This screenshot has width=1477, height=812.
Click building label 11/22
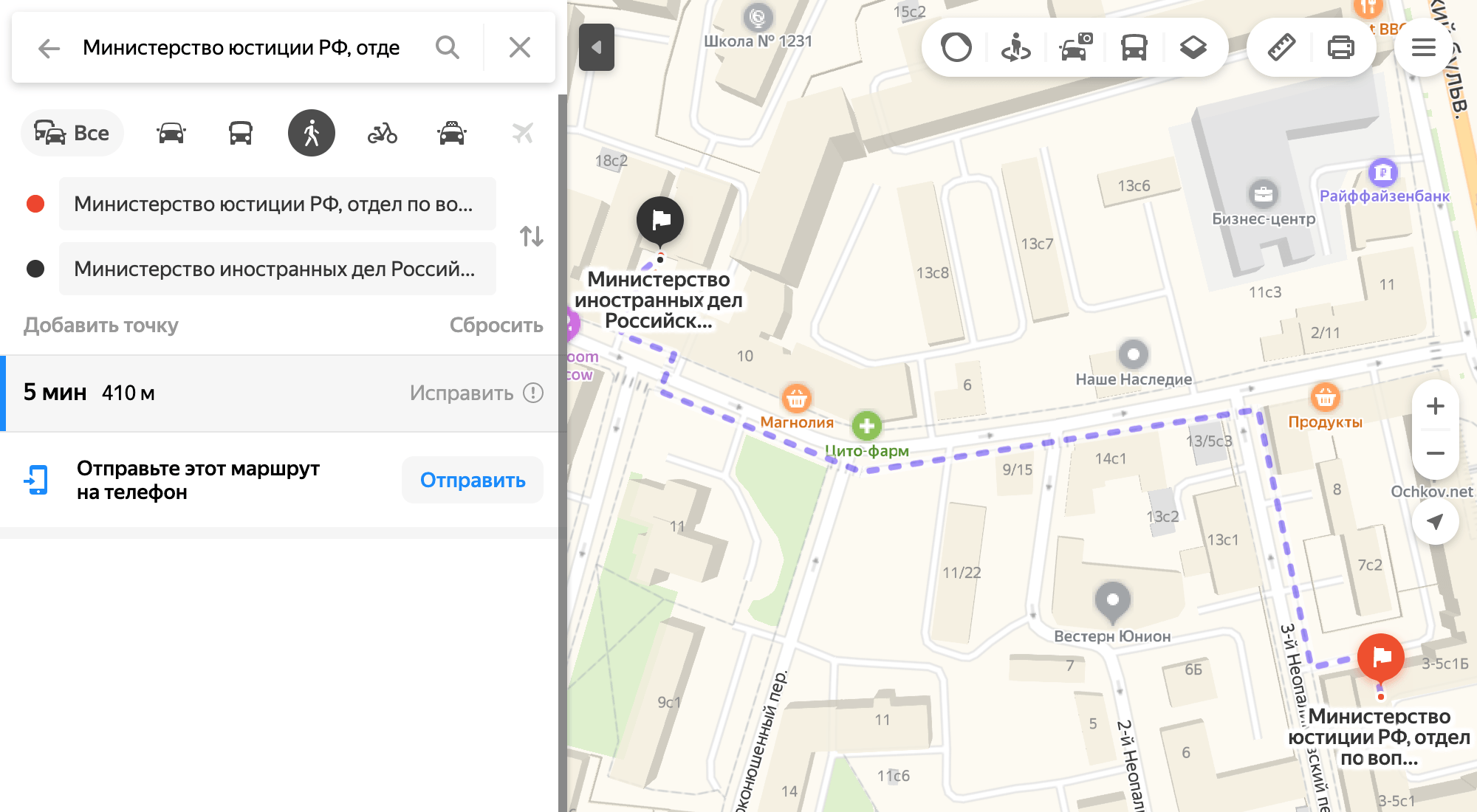pyautogui.click(x=962, y=573)
